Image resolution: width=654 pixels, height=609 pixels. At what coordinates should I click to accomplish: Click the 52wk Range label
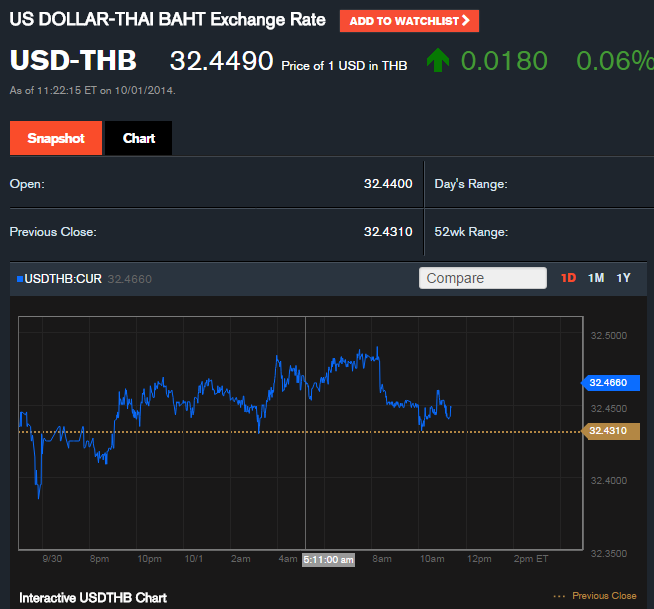tap(471, 232)
